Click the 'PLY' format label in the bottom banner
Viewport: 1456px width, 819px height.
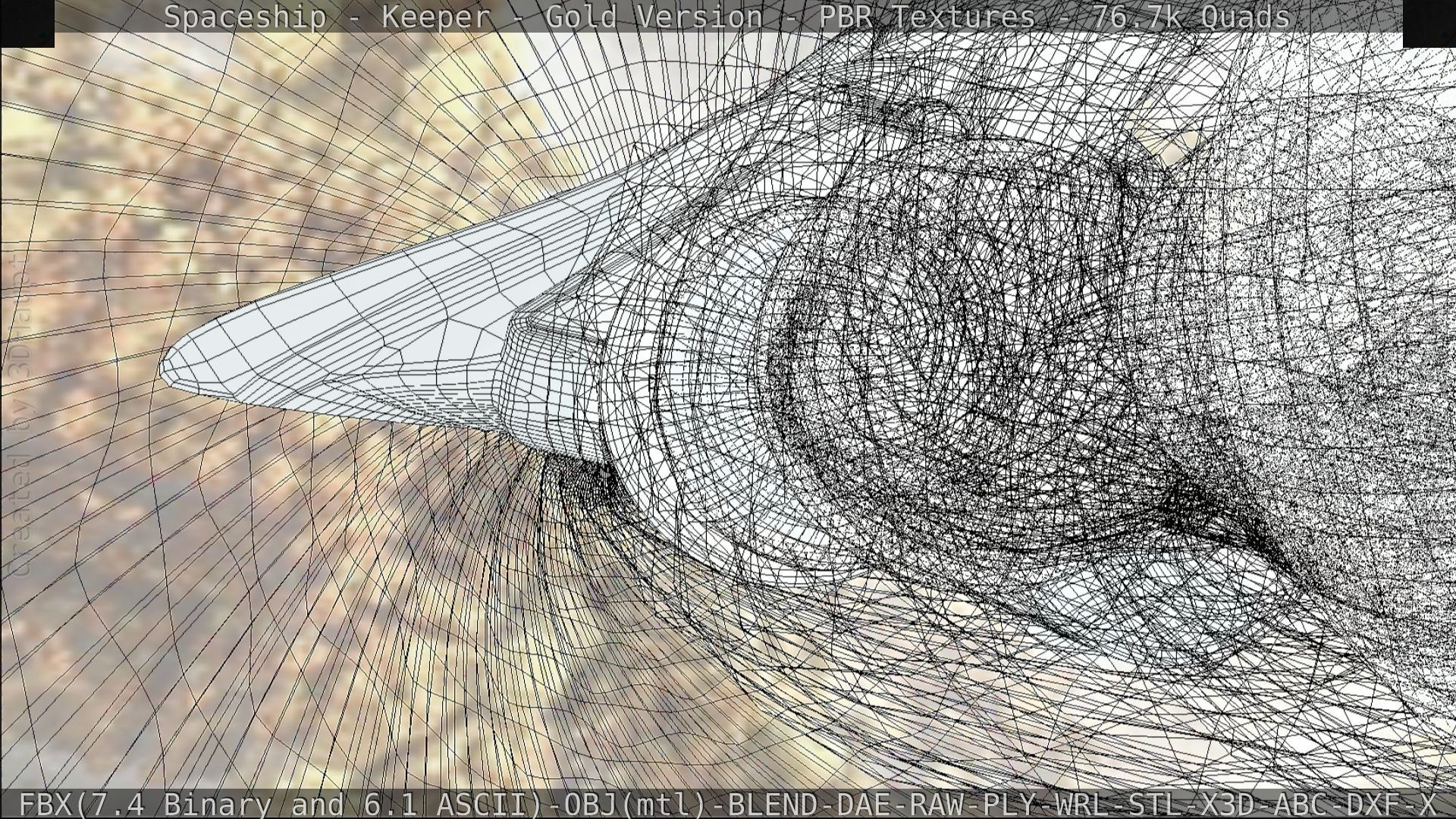tap(1009, 804)
